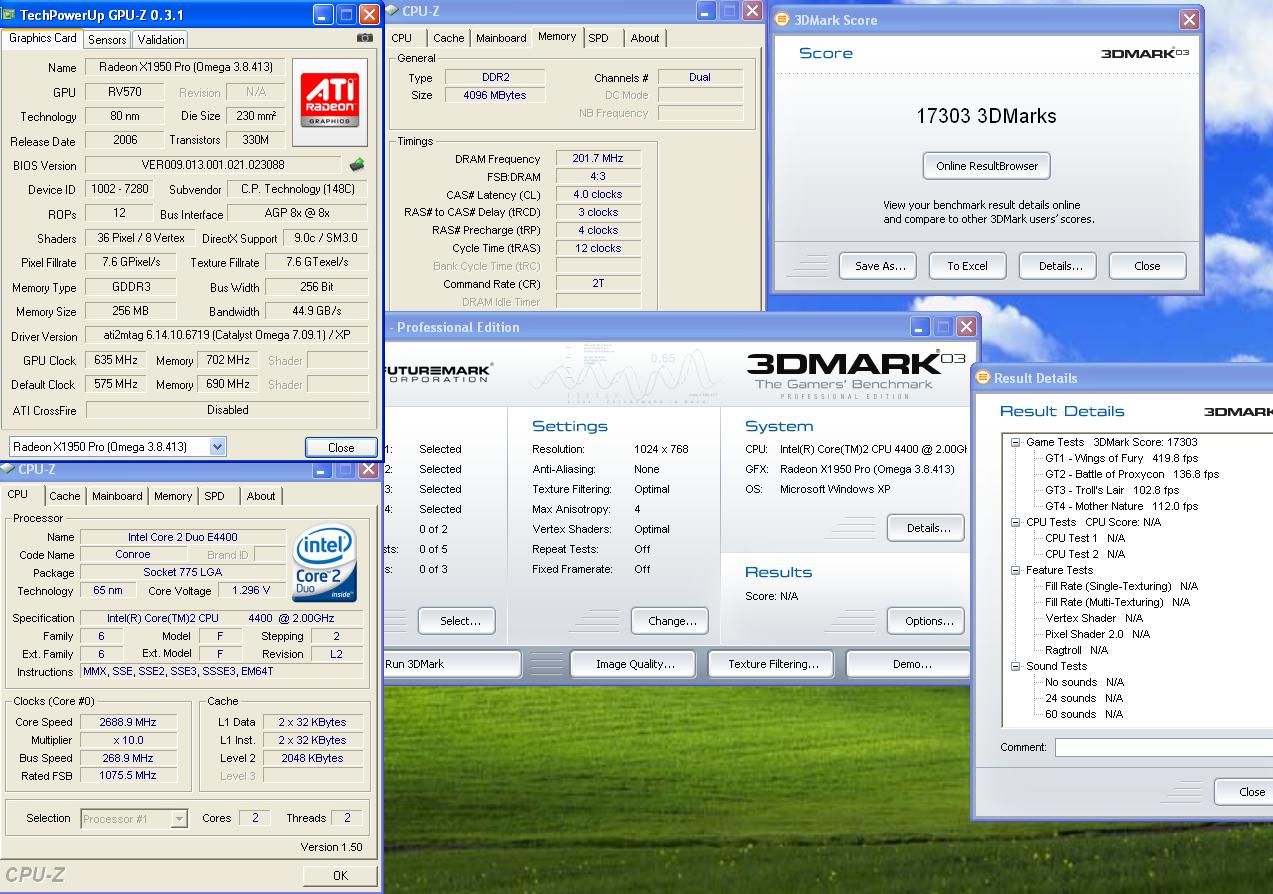Select the Pixel Shader 2.0 result row
The image size is (1273, 894).
point(1097,634)
